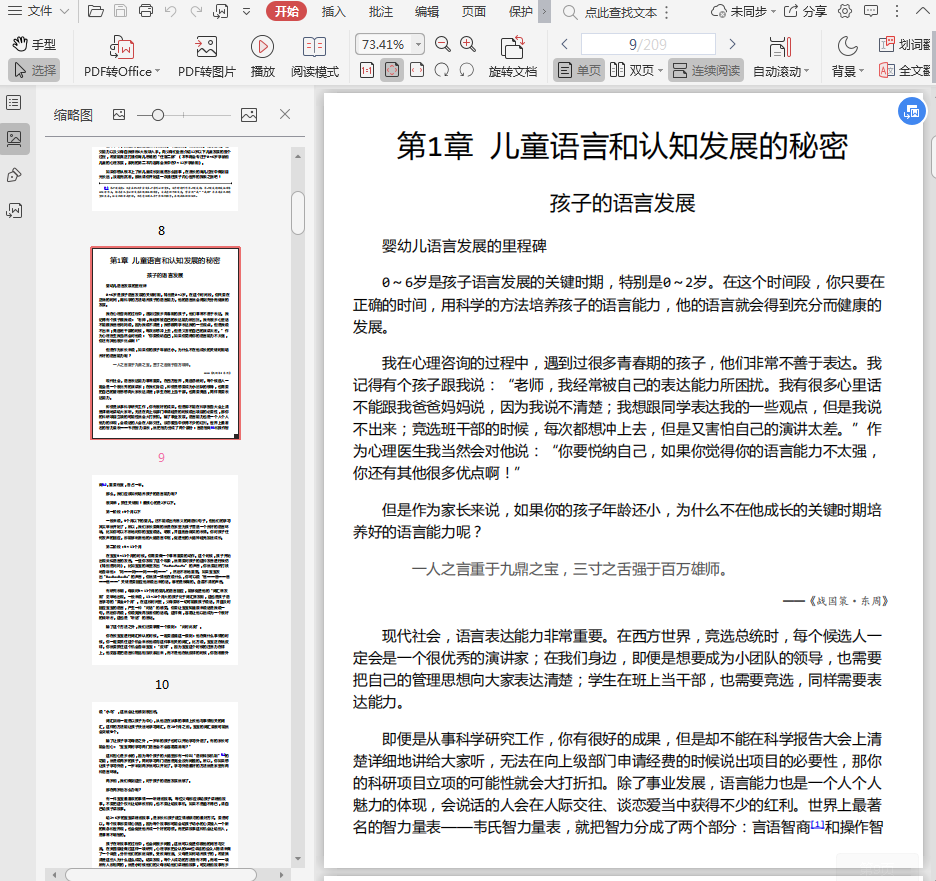
Task: Click the large thumbnail size icon
Action: (249, 115)
